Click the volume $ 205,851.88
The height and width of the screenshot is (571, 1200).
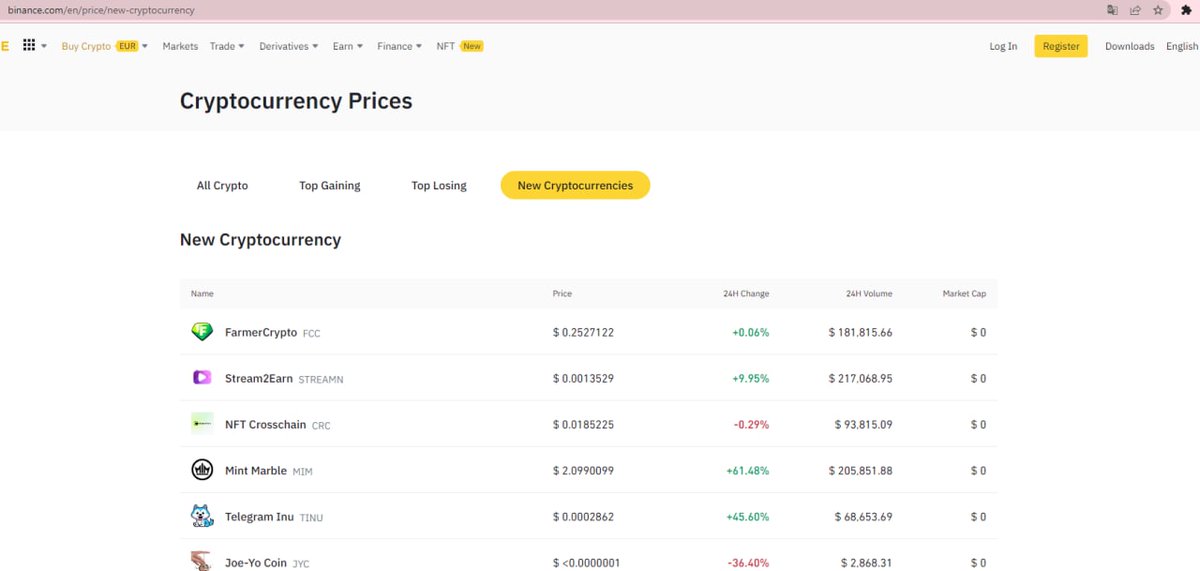(x=861, y=470)
